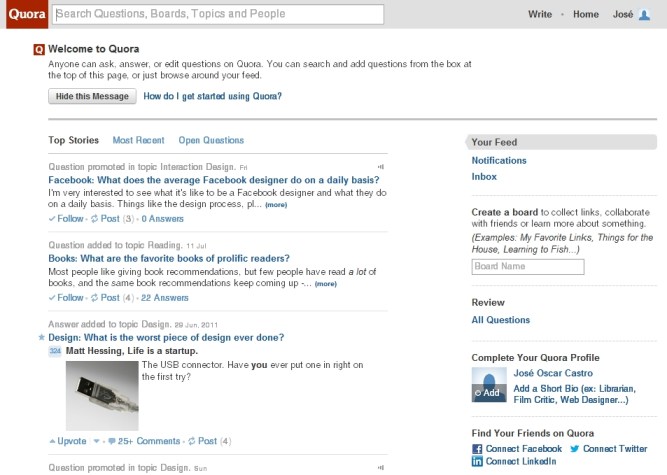Click the Quora logo

[x=24, y=14]
